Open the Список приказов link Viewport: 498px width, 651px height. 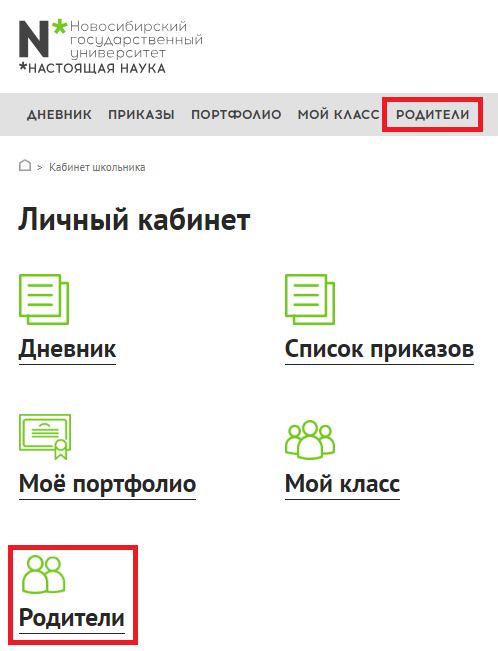click(379, 350)
